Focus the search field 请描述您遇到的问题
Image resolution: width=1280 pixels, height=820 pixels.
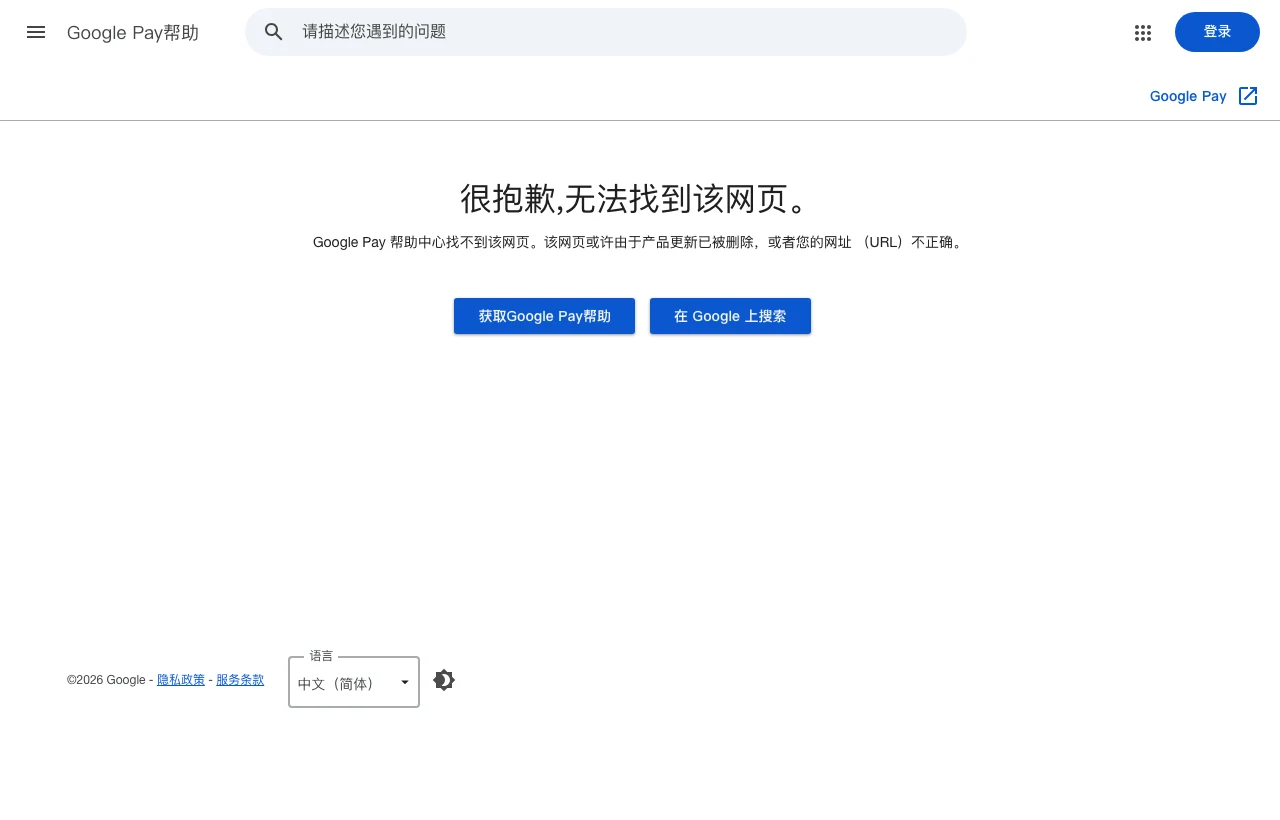point(606,32)
